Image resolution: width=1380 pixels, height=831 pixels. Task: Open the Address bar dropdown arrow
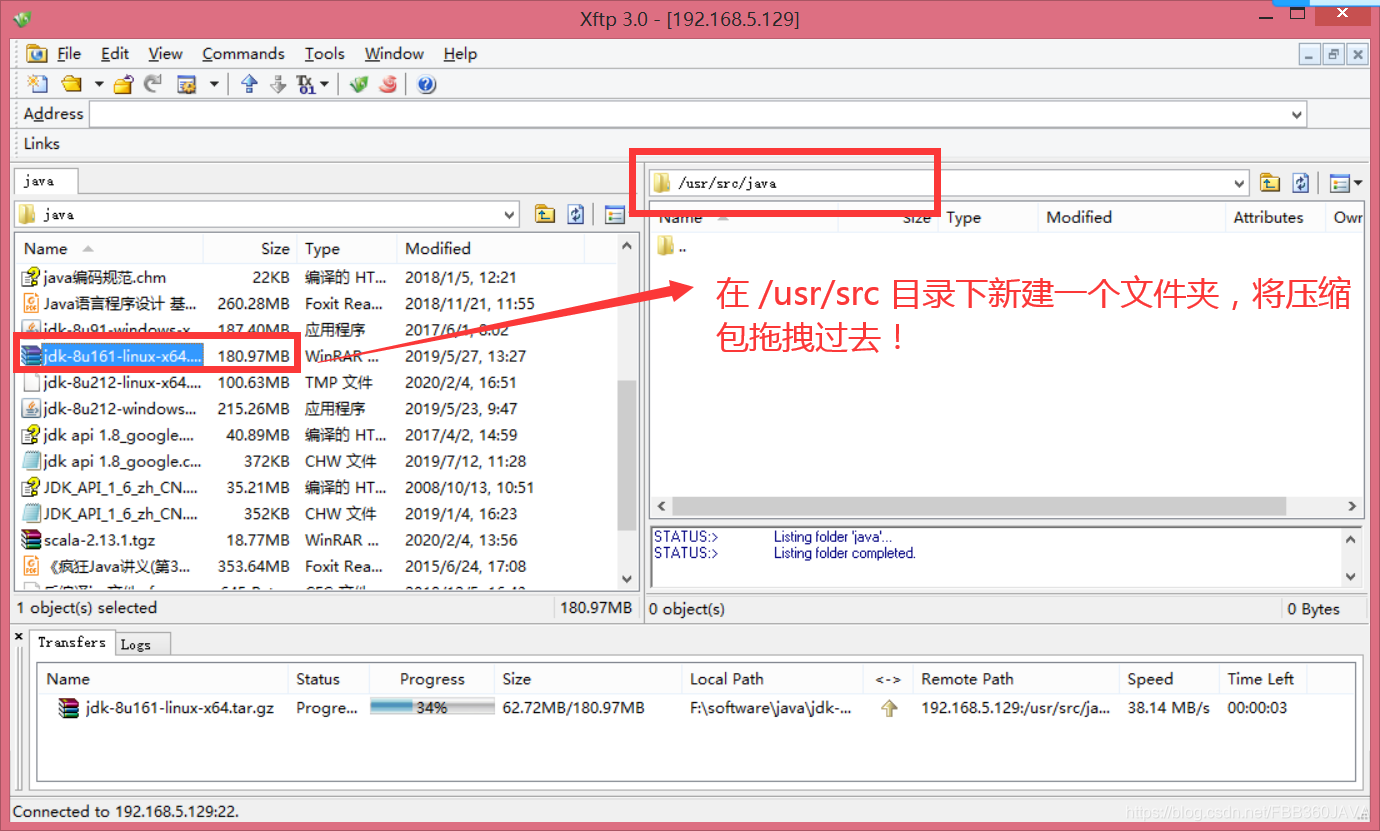point(1297,113)
